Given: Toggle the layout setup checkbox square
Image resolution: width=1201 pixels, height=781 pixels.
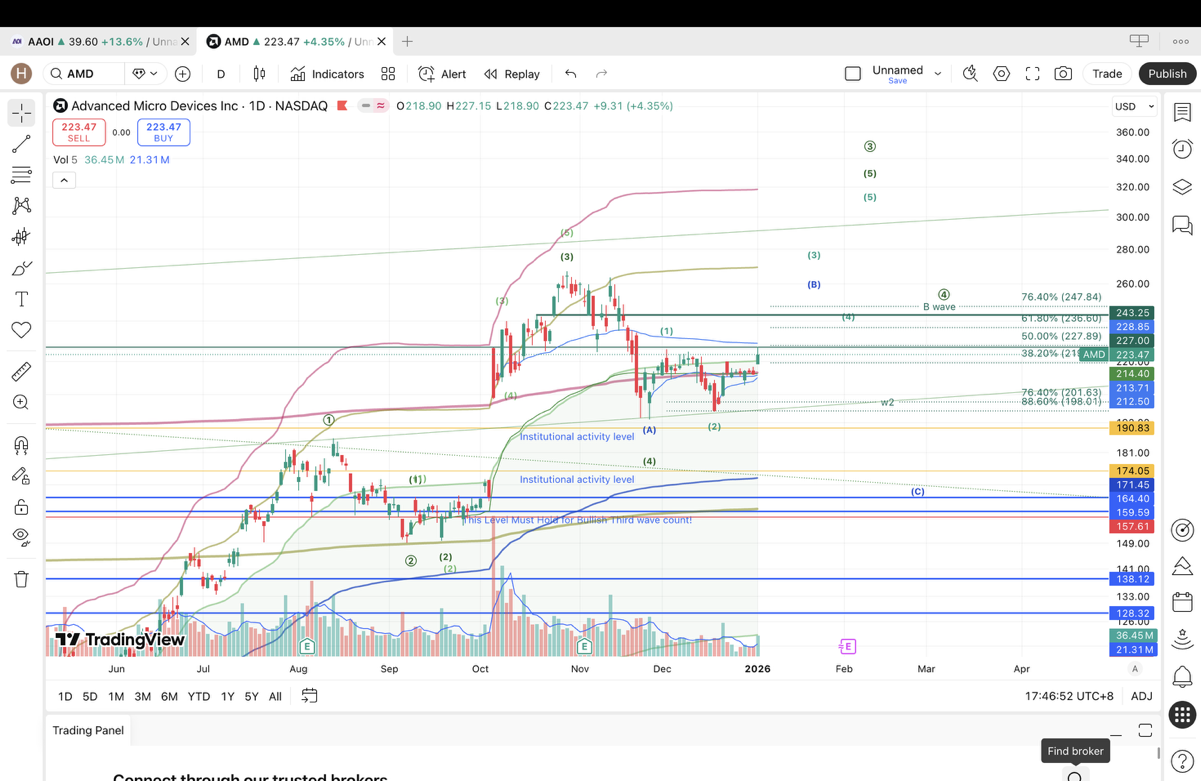Looking at the screenshot, I should 853,74.
